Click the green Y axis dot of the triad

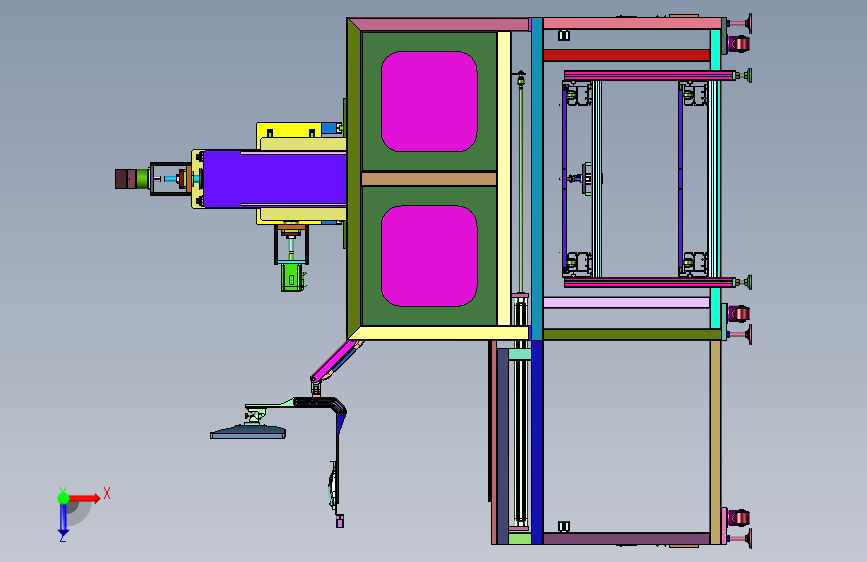point(63,498)
